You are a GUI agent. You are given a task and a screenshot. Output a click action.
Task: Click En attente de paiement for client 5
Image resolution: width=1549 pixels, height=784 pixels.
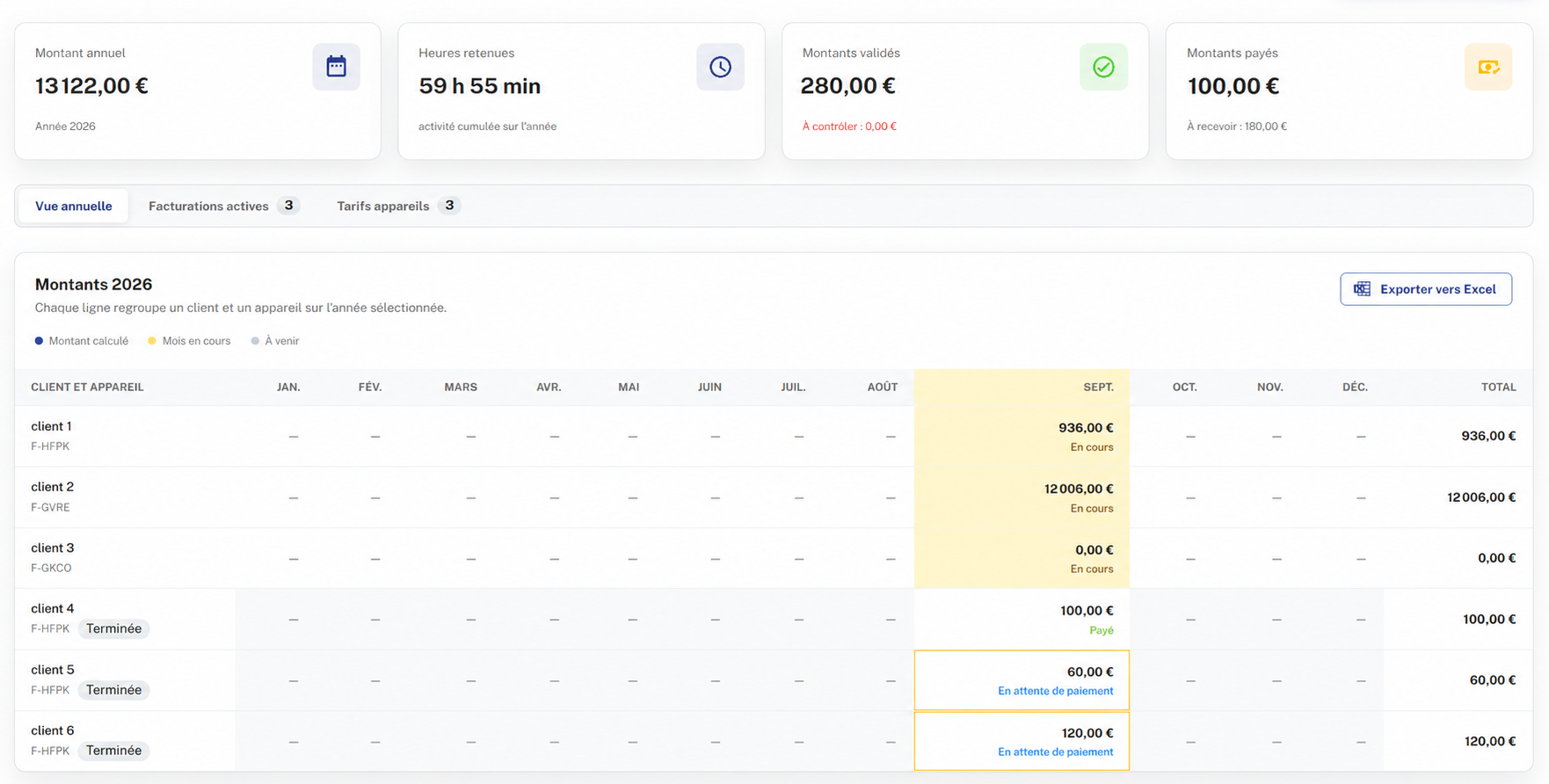tap(1056, 691)
